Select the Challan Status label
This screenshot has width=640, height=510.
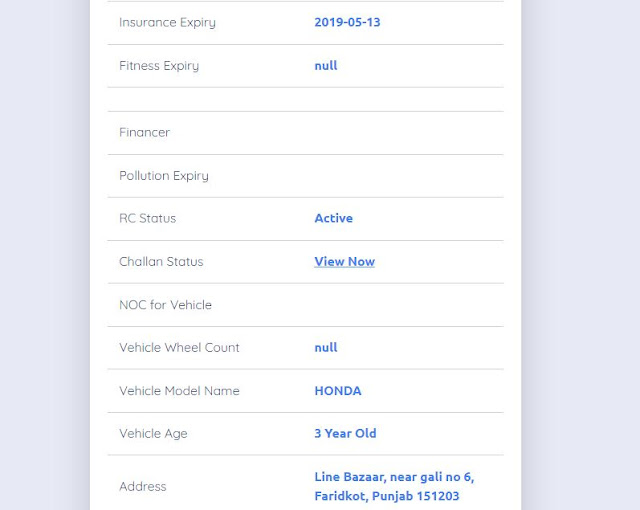pyautogui.click(x=161, y=262)
